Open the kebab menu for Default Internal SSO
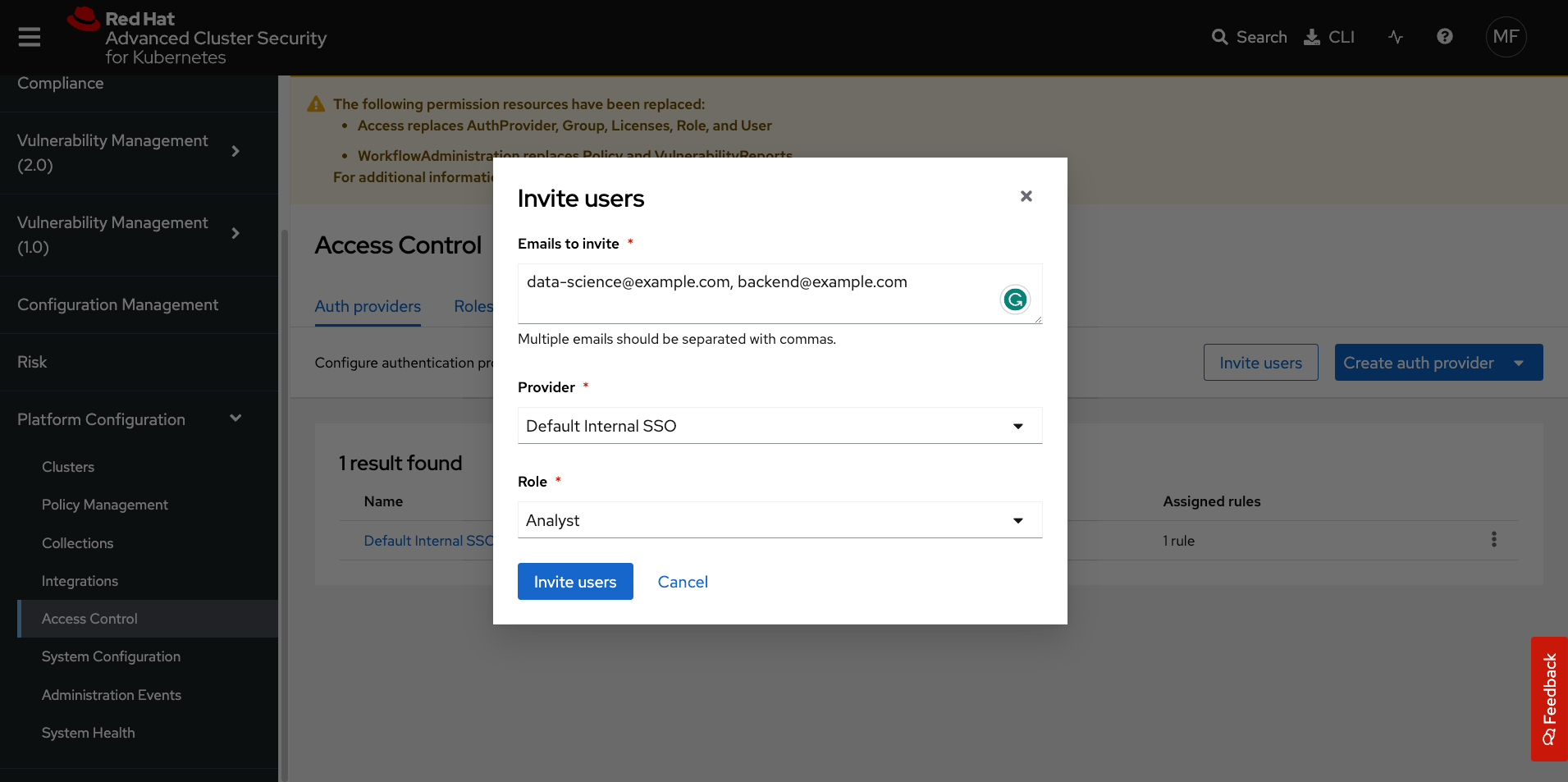 [x=1493, y=539]
